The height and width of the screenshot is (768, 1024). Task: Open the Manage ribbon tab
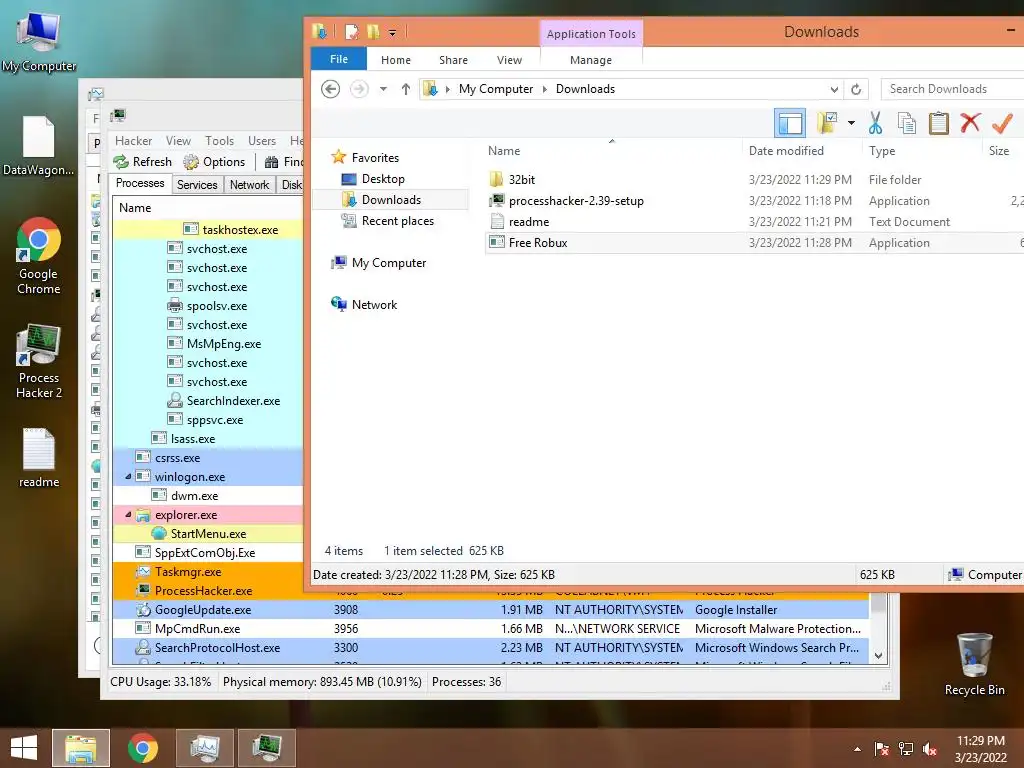pos(590,59)
